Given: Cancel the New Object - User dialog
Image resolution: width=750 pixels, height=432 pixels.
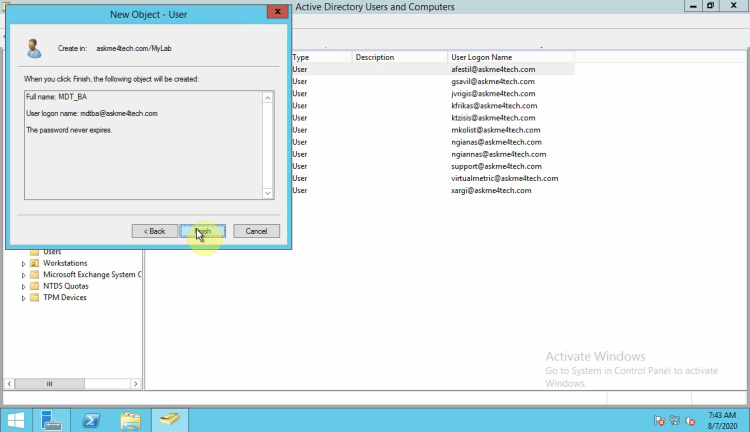Looking at the screenshot, I should point(256,231).
